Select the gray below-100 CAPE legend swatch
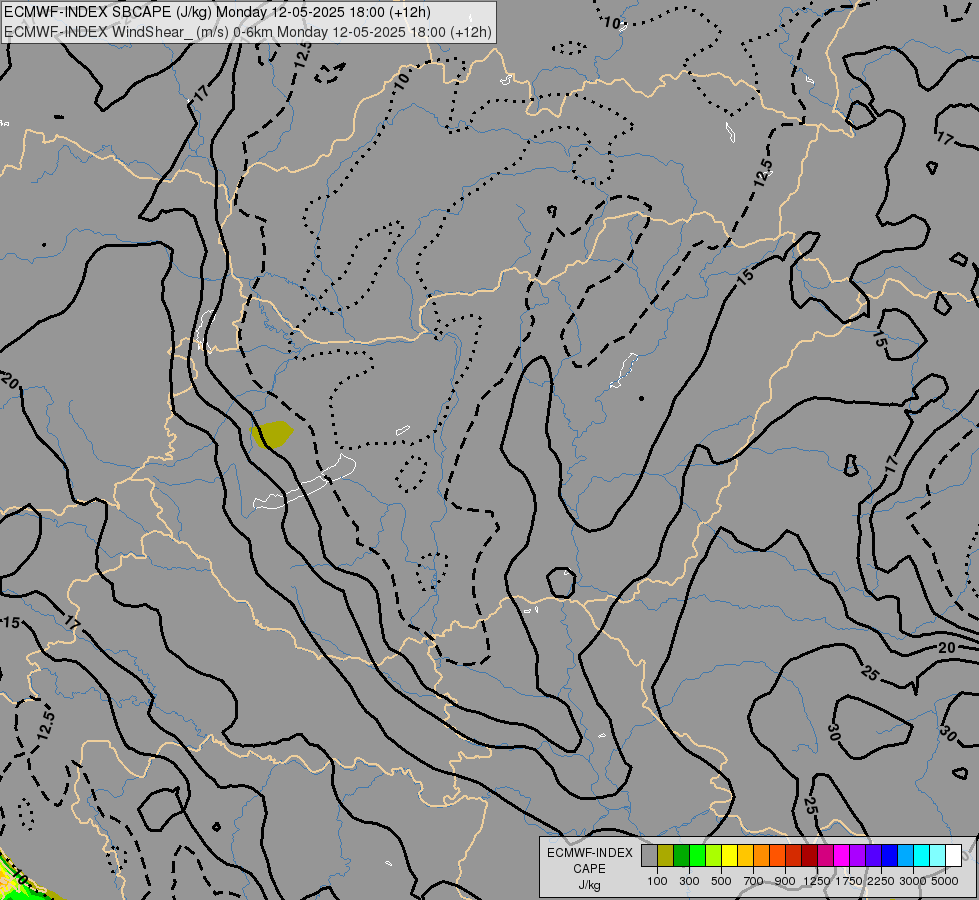This screenshot has height=900, width=979. (649, 855)
